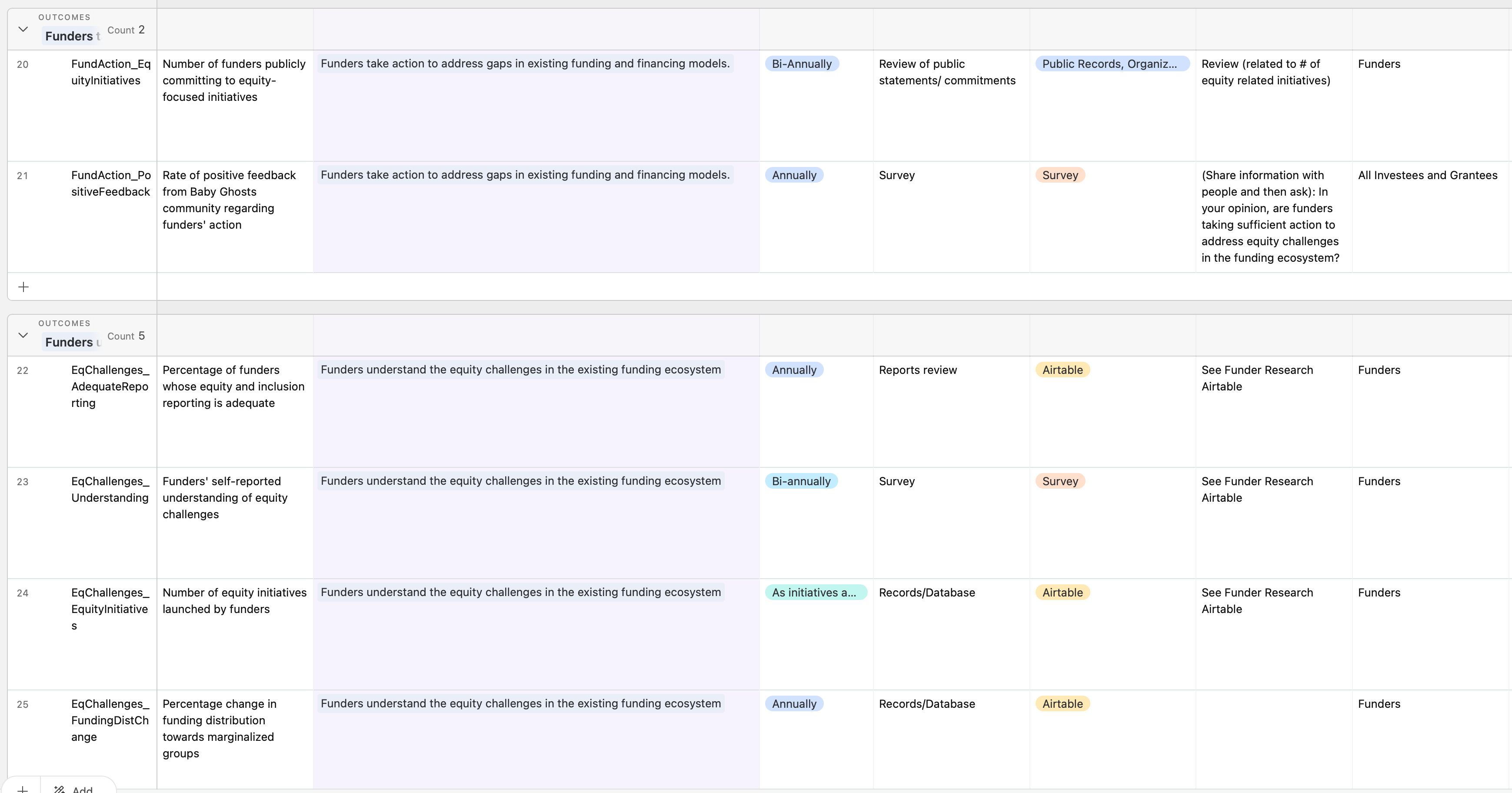
Task: Select the linked record Funders understand the equity challenges in row 23
Action: 521,481
